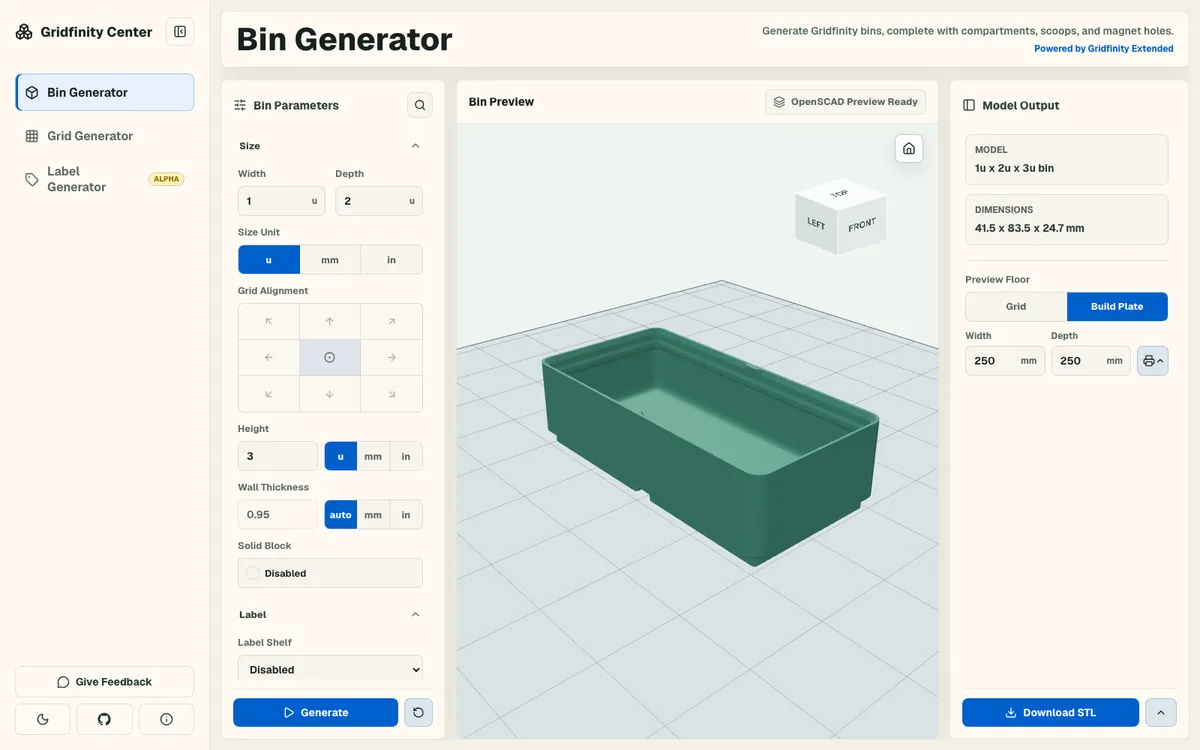
Task: Open the printer preset dropdown
Action: [1153, 361]
